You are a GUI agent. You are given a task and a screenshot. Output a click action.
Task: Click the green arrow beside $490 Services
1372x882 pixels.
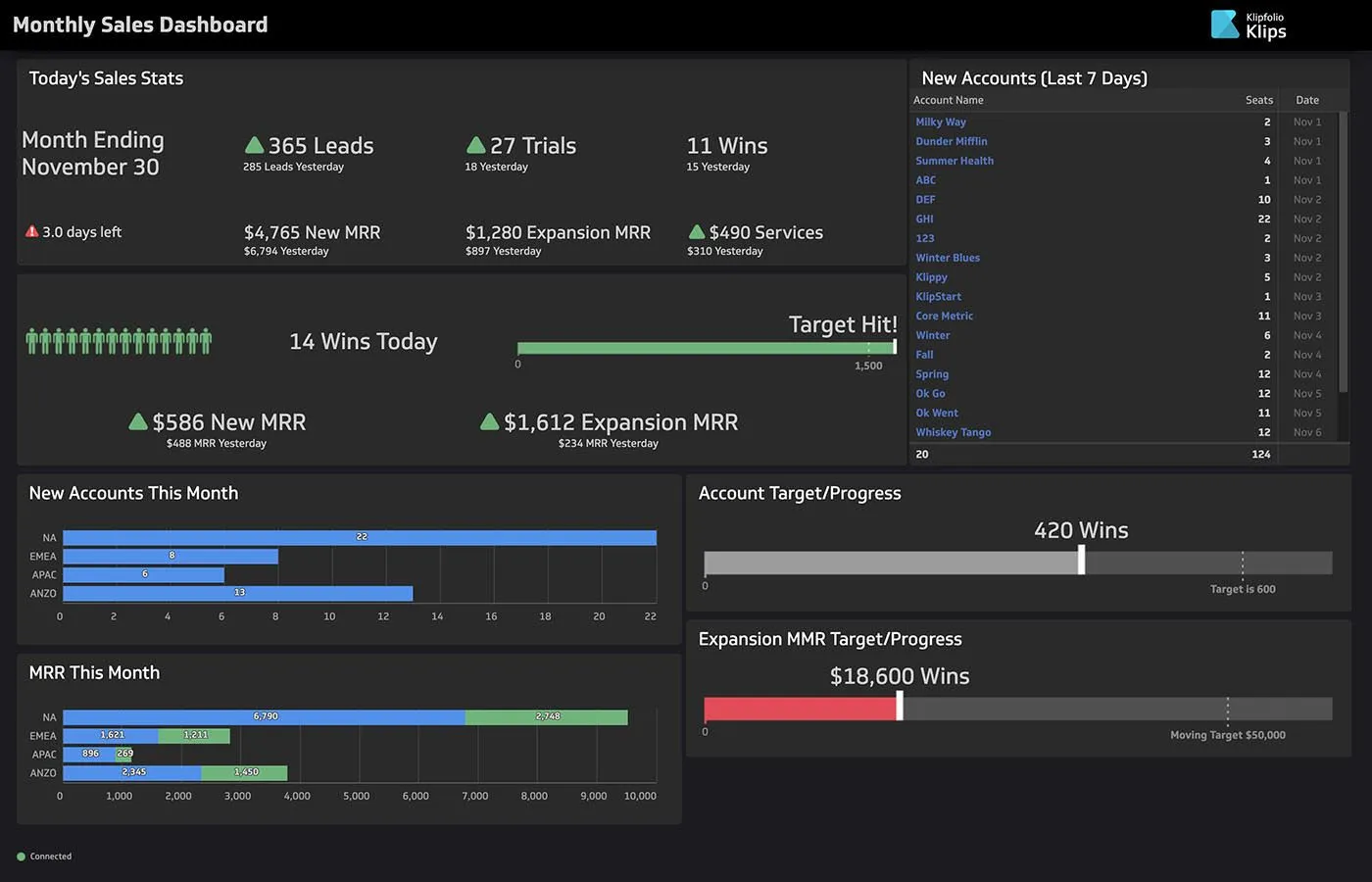tap(699, 232)
